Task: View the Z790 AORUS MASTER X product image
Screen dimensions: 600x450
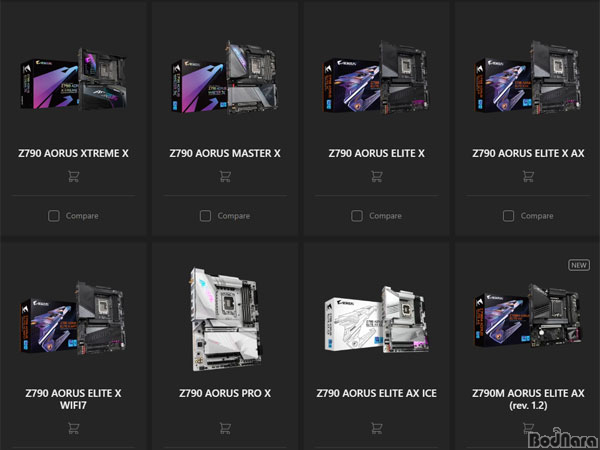Action: coord(225,78)
